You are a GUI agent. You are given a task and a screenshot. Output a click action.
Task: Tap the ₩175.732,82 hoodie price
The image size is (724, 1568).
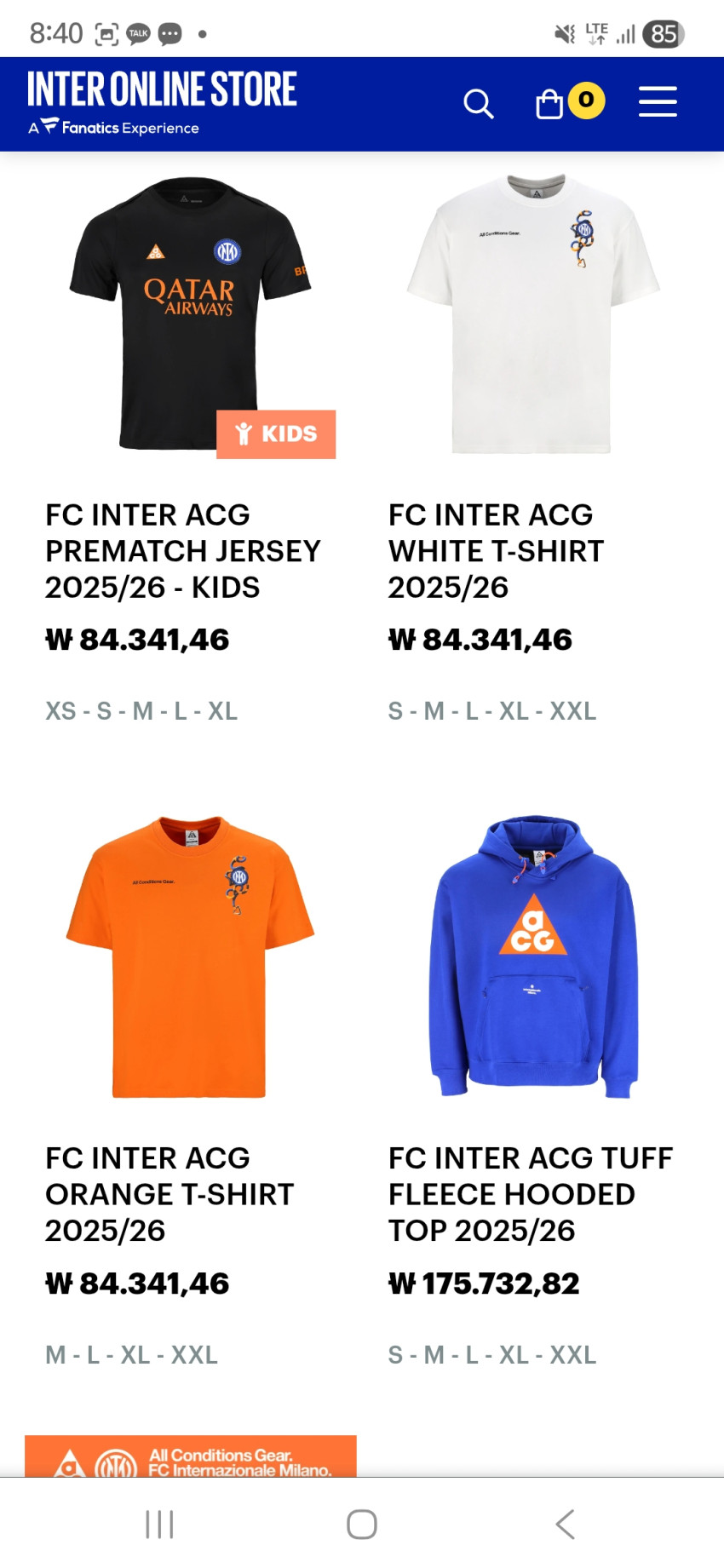click(x=484, y=1284)
